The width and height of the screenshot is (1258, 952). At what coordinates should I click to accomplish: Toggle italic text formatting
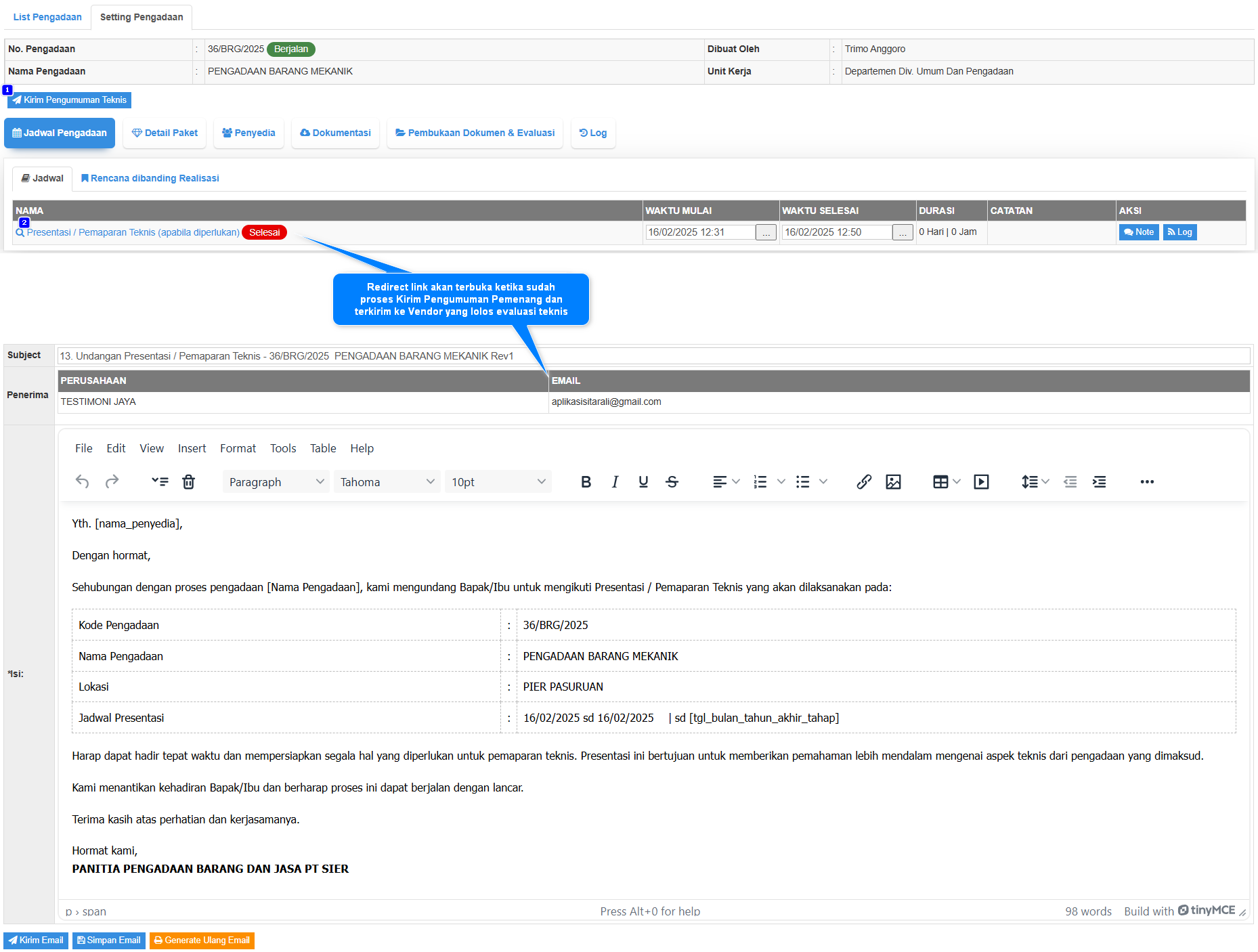point(615,481)
